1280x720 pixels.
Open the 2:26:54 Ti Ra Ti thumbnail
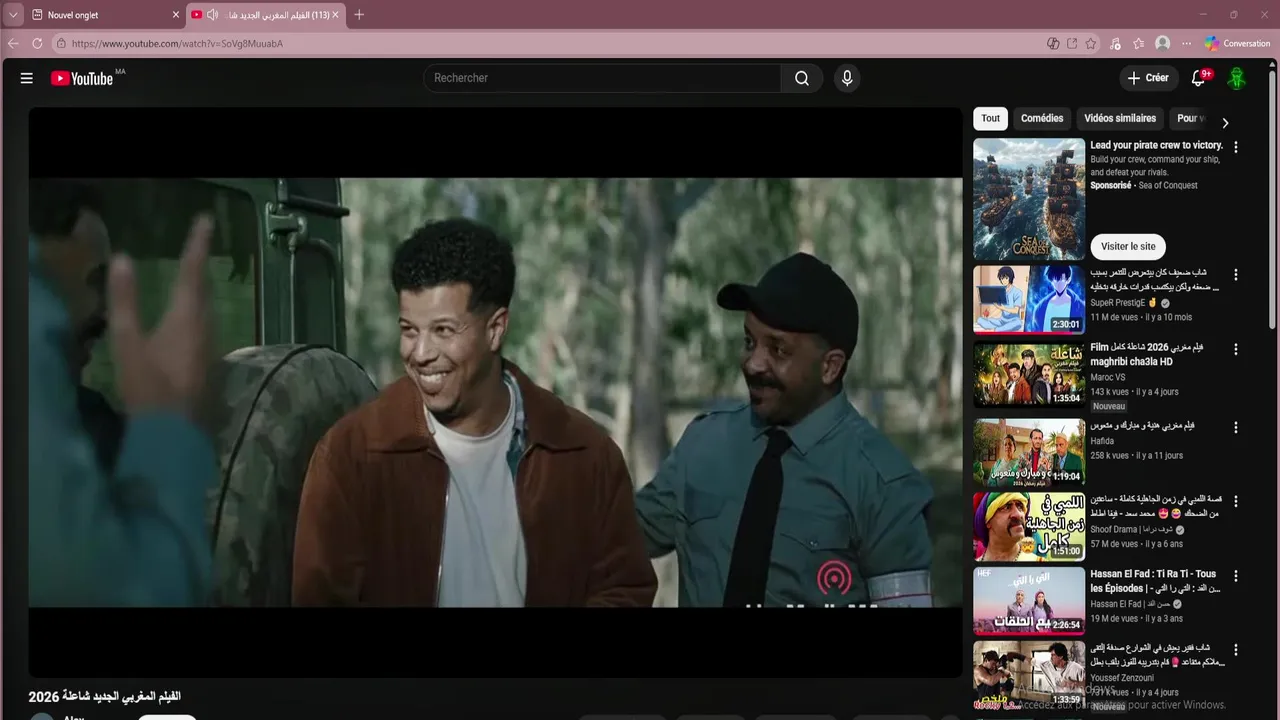tap(1029, 600)
